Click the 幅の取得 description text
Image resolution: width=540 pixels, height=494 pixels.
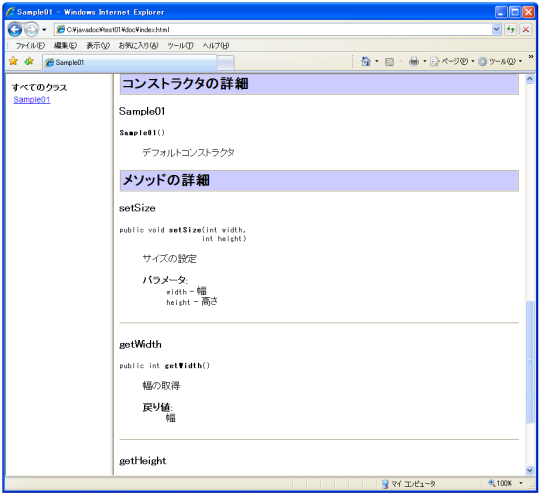[161, 385]
